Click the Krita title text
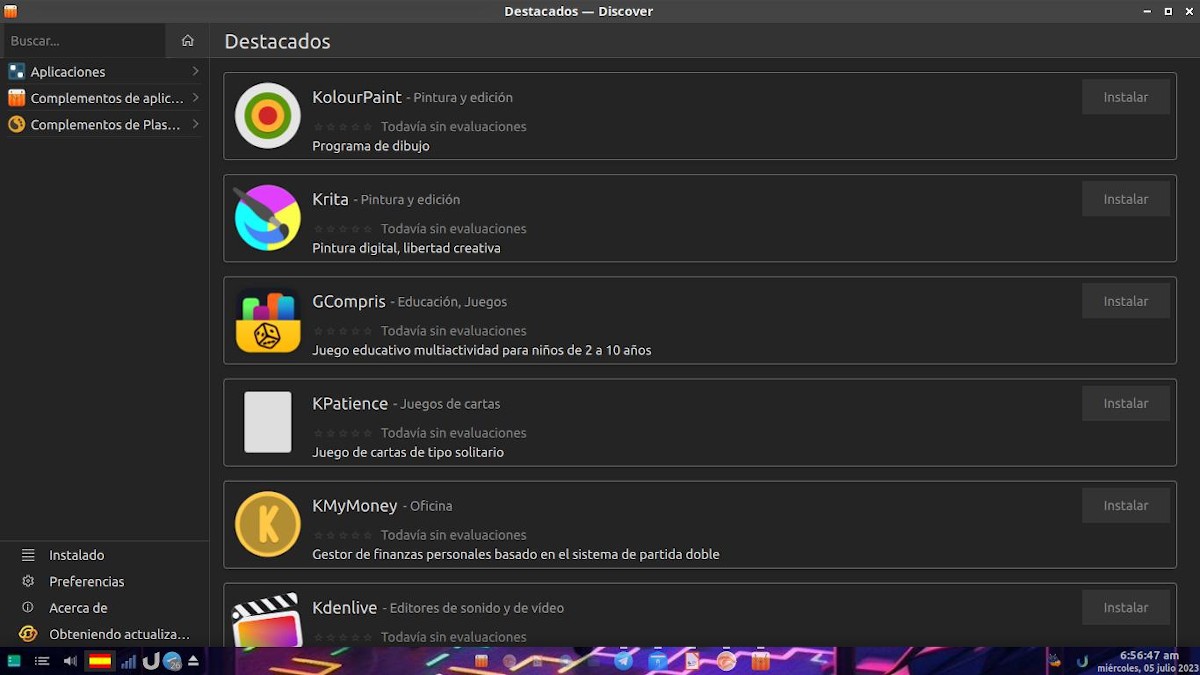Screen dimensions: 1200x675 [330, 199]
